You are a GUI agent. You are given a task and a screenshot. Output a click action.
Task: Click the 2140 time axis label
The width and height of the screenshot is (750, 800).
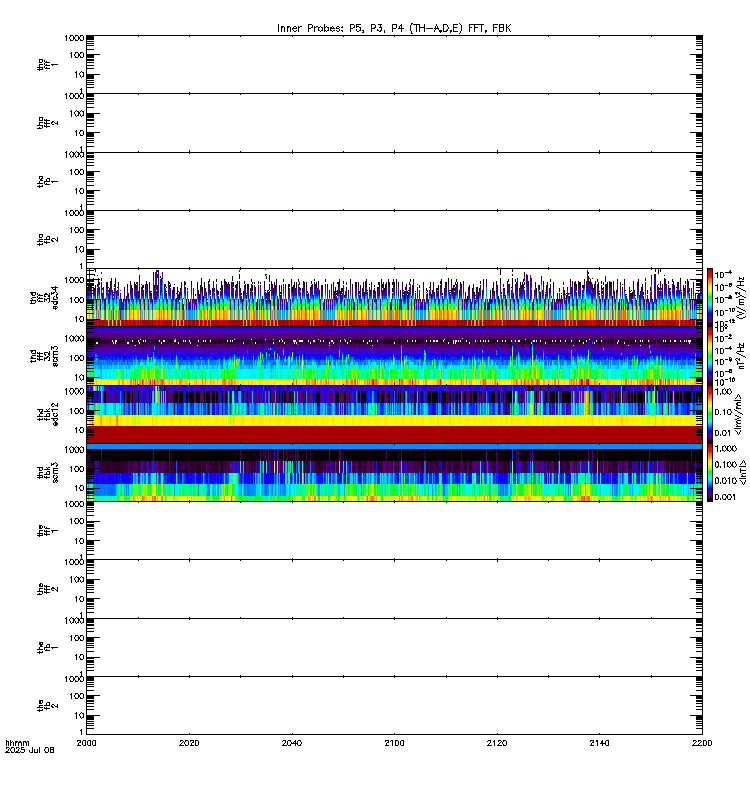coord(599,743)
